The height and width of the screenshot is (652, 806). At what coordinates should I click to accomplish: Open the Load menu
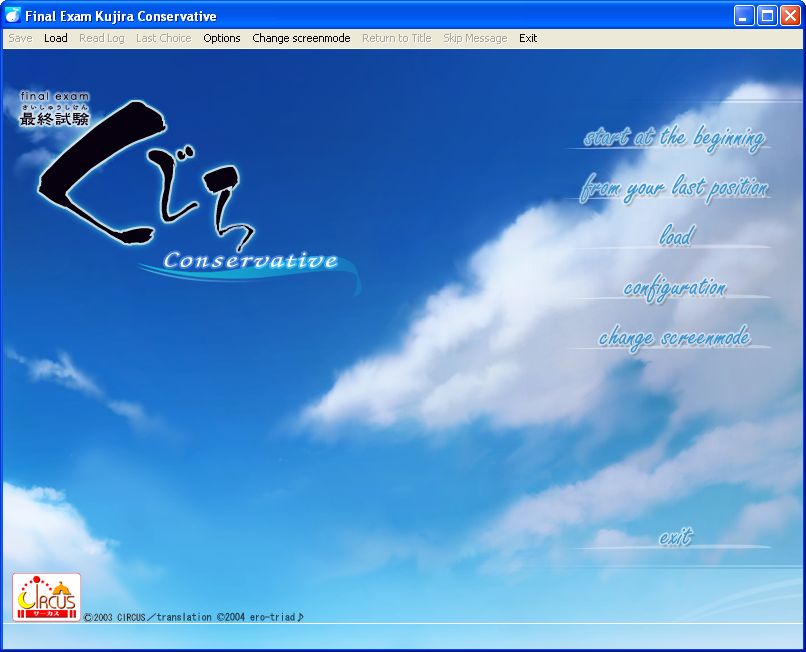point(56,38)
